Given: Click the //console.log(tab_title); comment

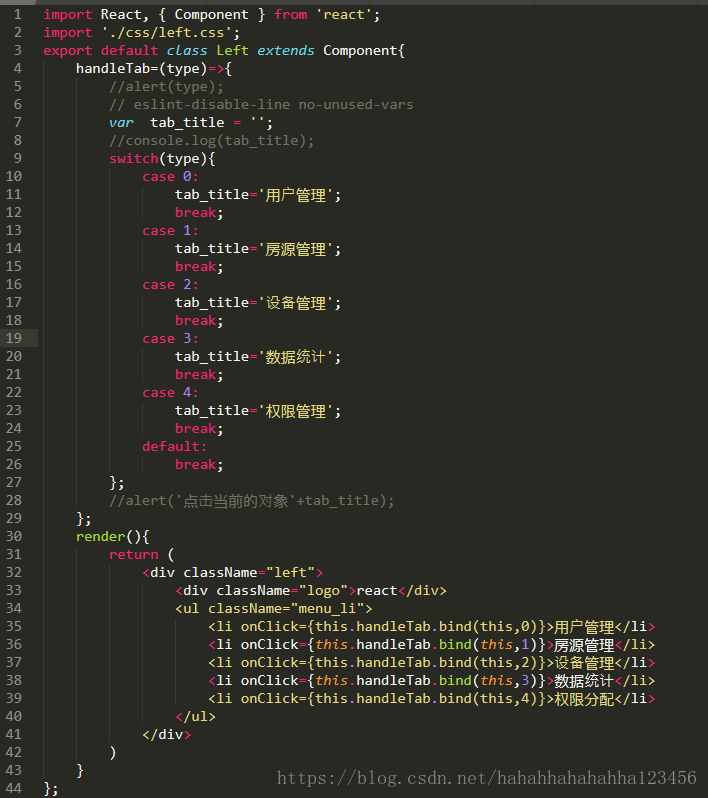Looking at the screenshot, I should pos(211,140).
